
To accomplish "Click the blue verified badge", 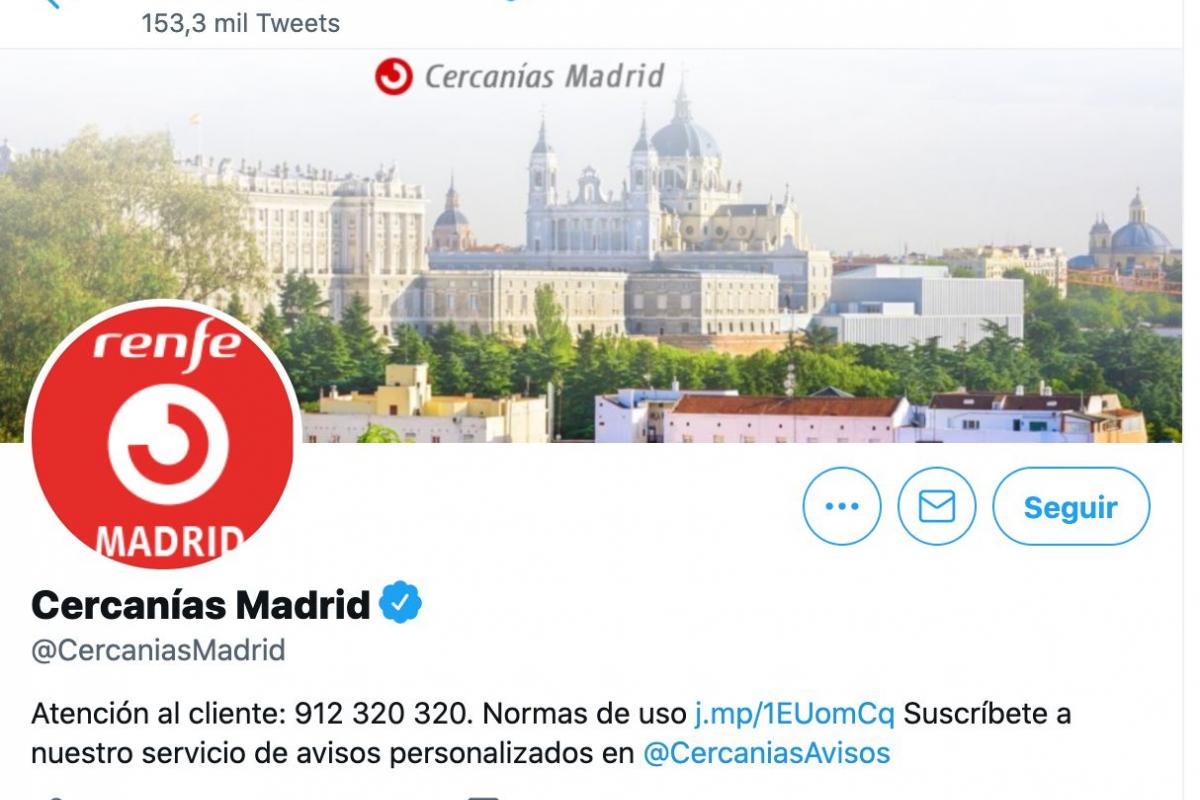I will (x=401, y=603).
